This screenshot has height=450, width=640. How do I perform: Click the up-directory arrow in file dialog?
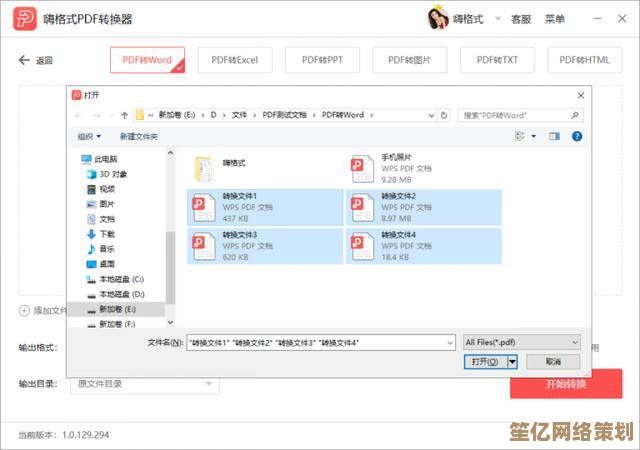pyautogui.click(x=123, y=115)
